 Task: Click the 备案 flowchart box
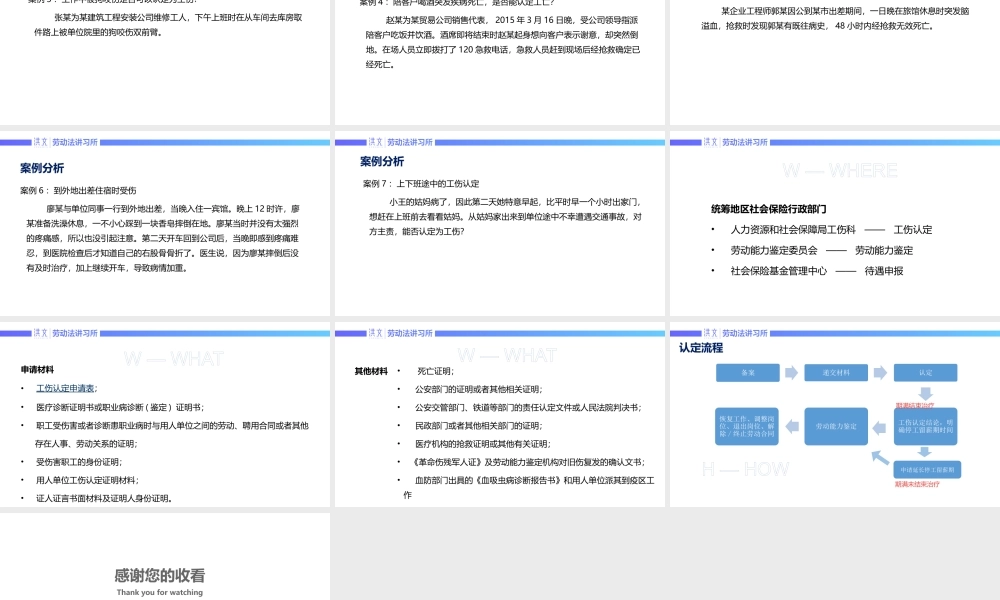click(748, 373)
